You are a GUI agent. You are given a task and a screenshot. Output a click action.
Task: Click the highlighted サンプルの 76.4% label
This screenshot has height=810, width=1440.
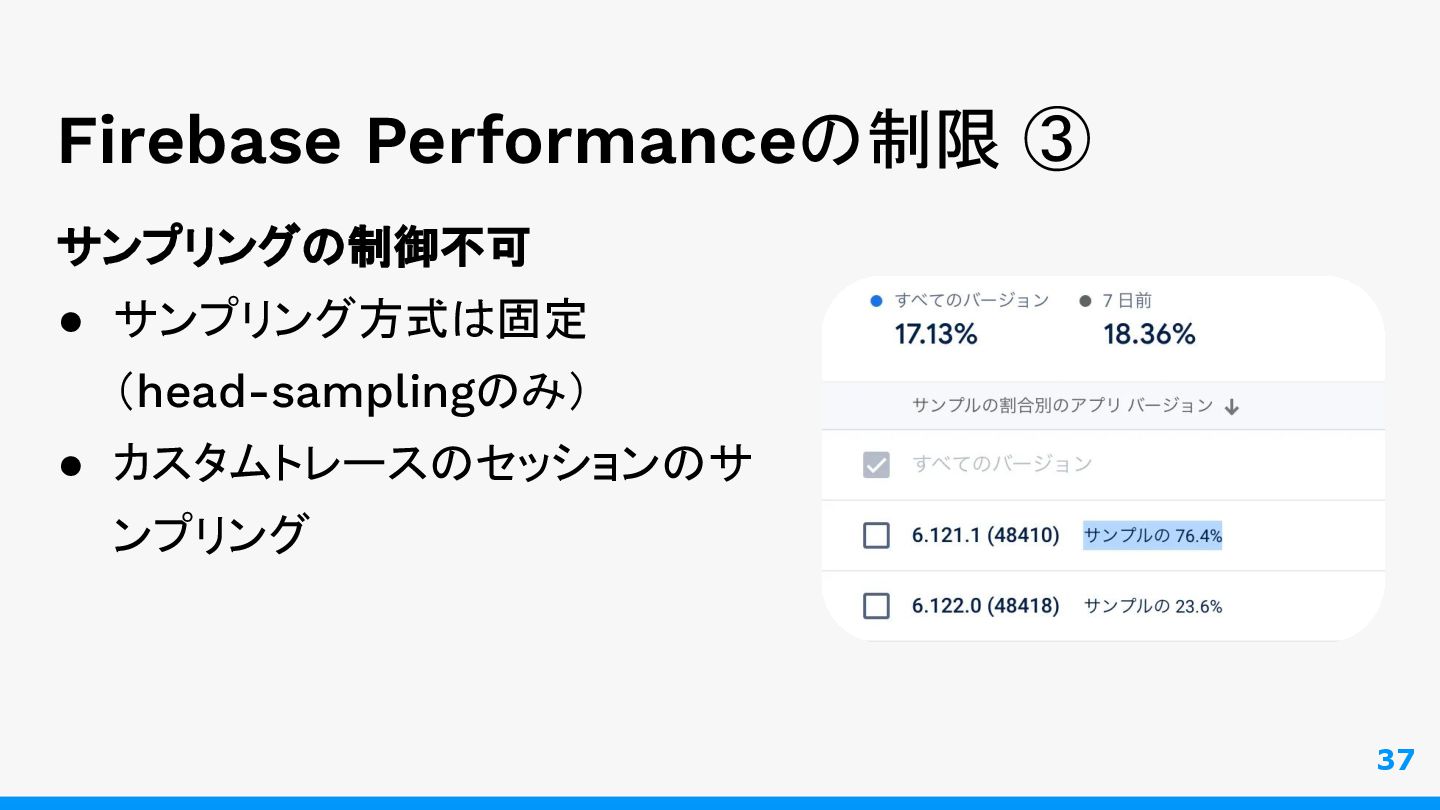(1153, 536)
